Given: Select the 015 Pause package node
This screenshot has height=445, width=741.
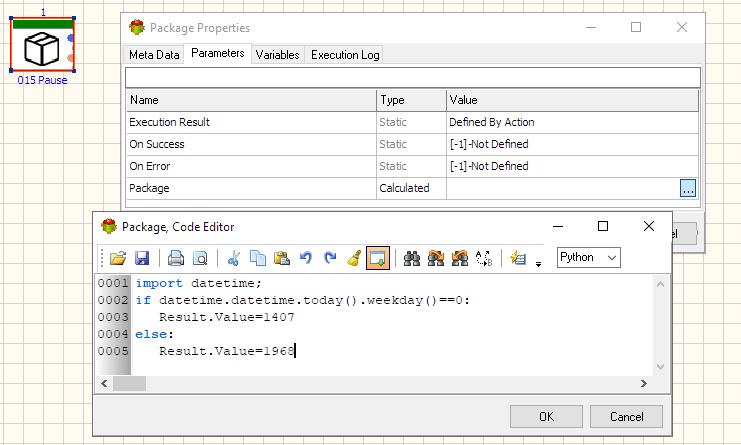Looking at the screenshot, I should tap(42, 44).
